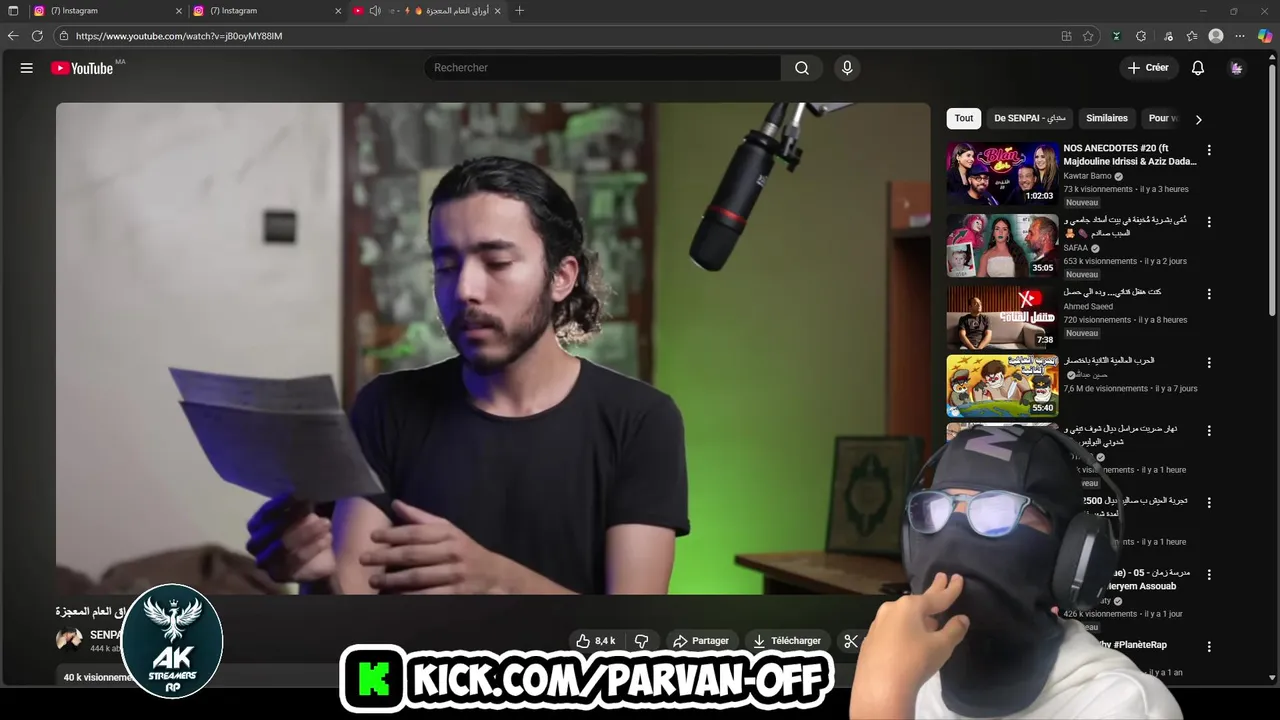Viewport: 1280px width, 720px height.
Task: Open tab actions menu icon
Action: point(13,11)
